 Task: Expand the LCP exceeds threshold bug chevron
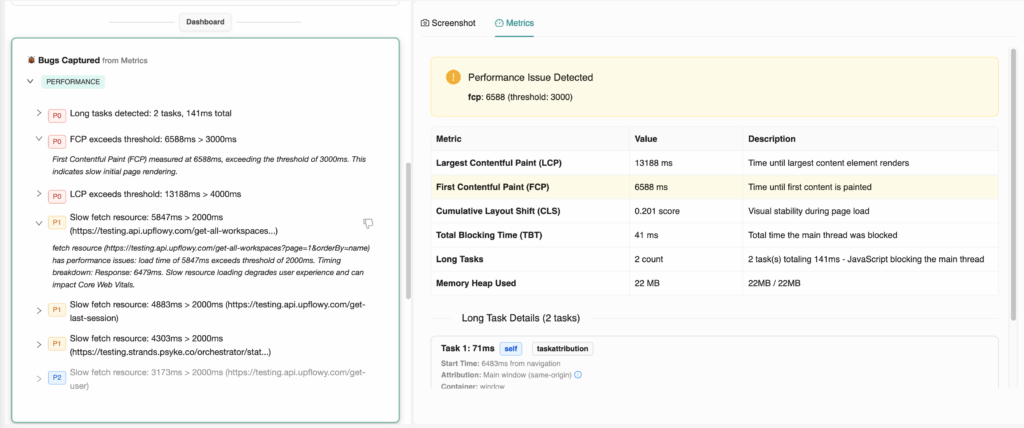pyautogui.click(x=39, y=193)
